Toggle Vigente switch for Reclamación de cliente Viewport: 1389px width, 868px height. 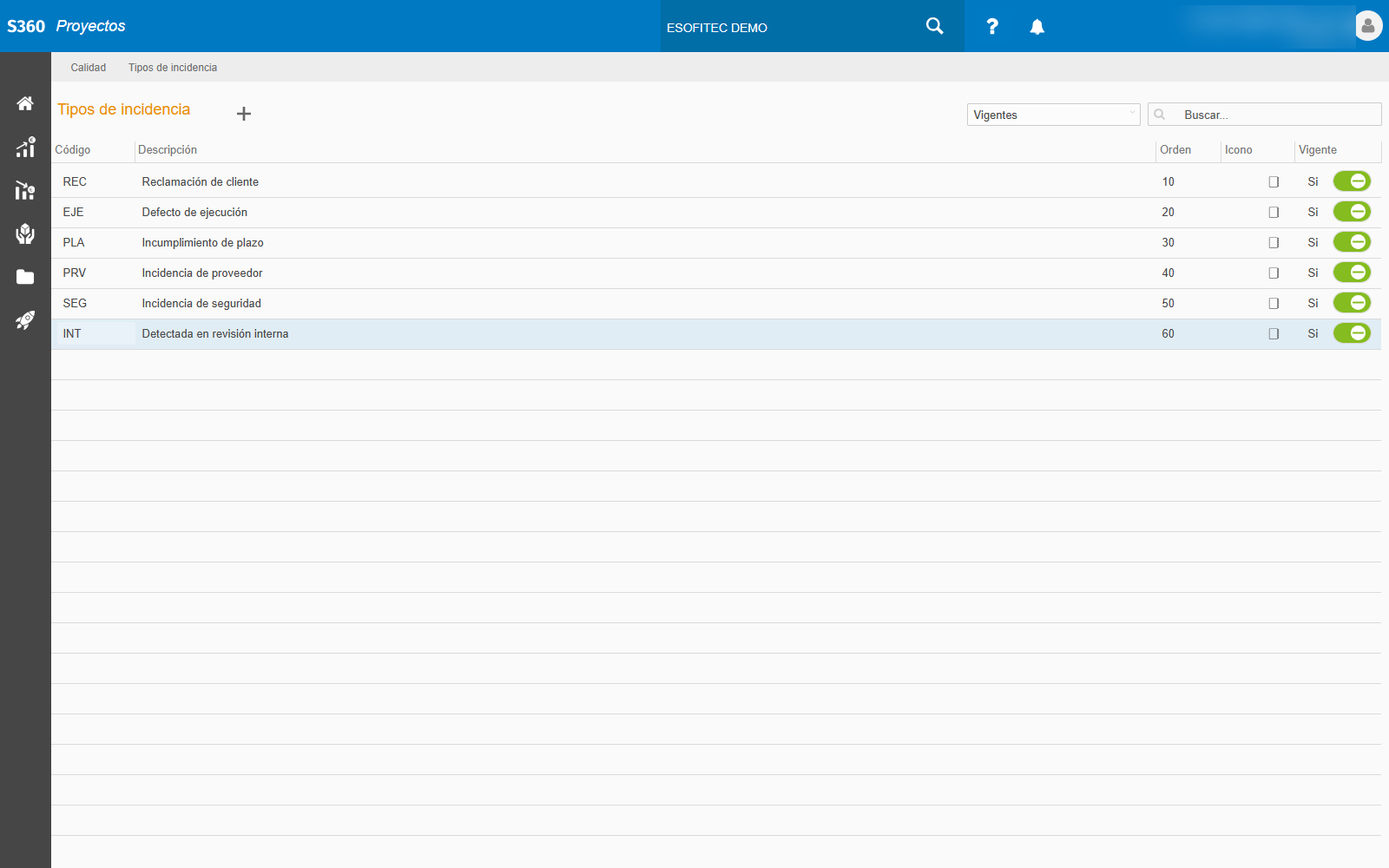point(1352,181)
